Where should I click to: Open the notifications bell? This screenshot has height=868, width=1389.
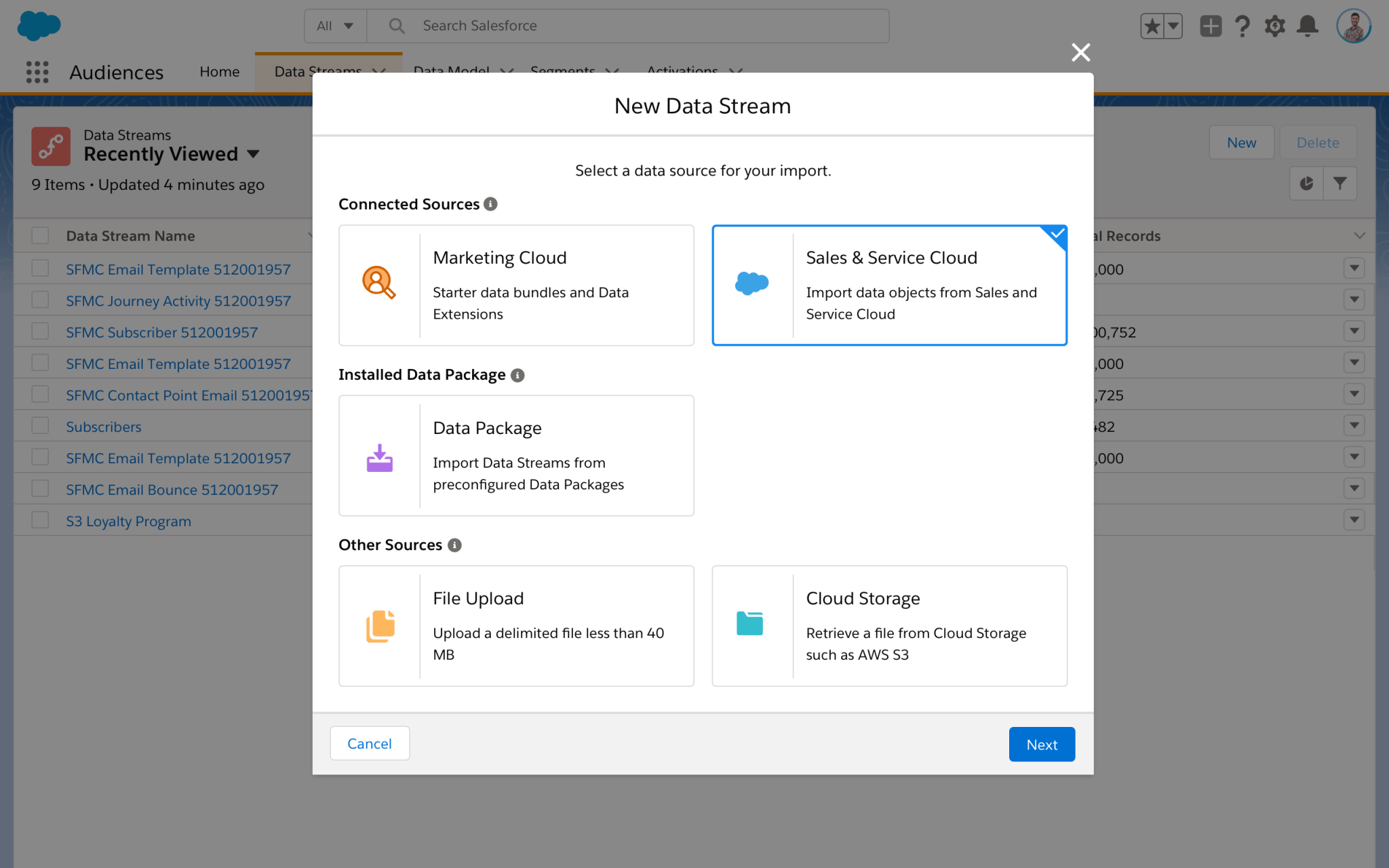click(x=1308, y=26)
